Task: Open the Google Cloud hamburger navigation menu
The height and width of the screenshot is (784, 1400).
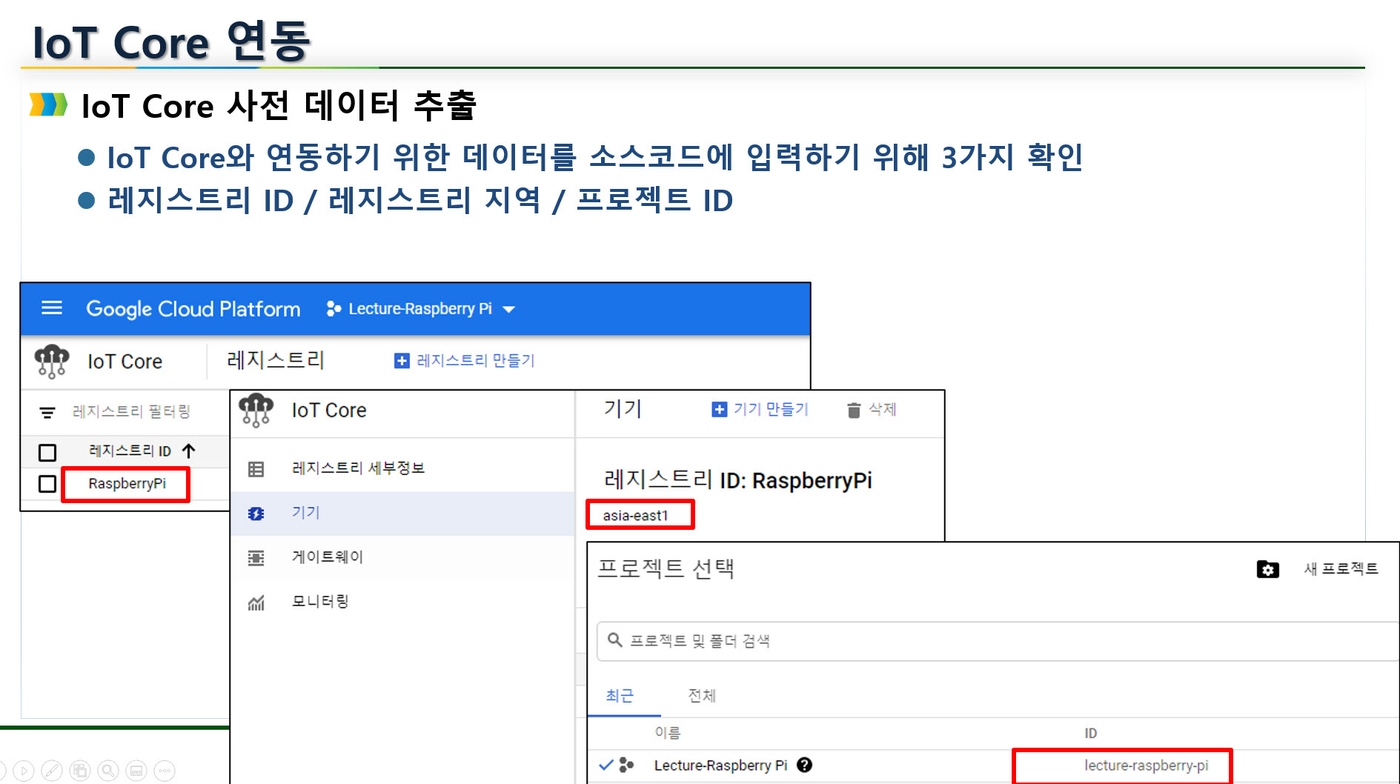Action: point(51,309)
